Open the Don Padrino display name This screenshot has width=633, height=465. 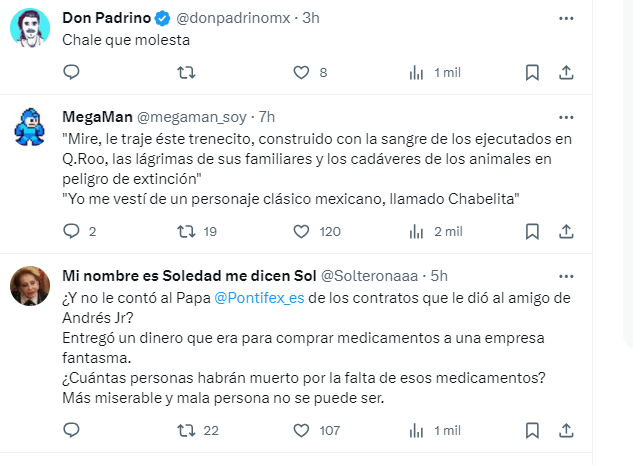pyautogui.click(x=102, y=18)
